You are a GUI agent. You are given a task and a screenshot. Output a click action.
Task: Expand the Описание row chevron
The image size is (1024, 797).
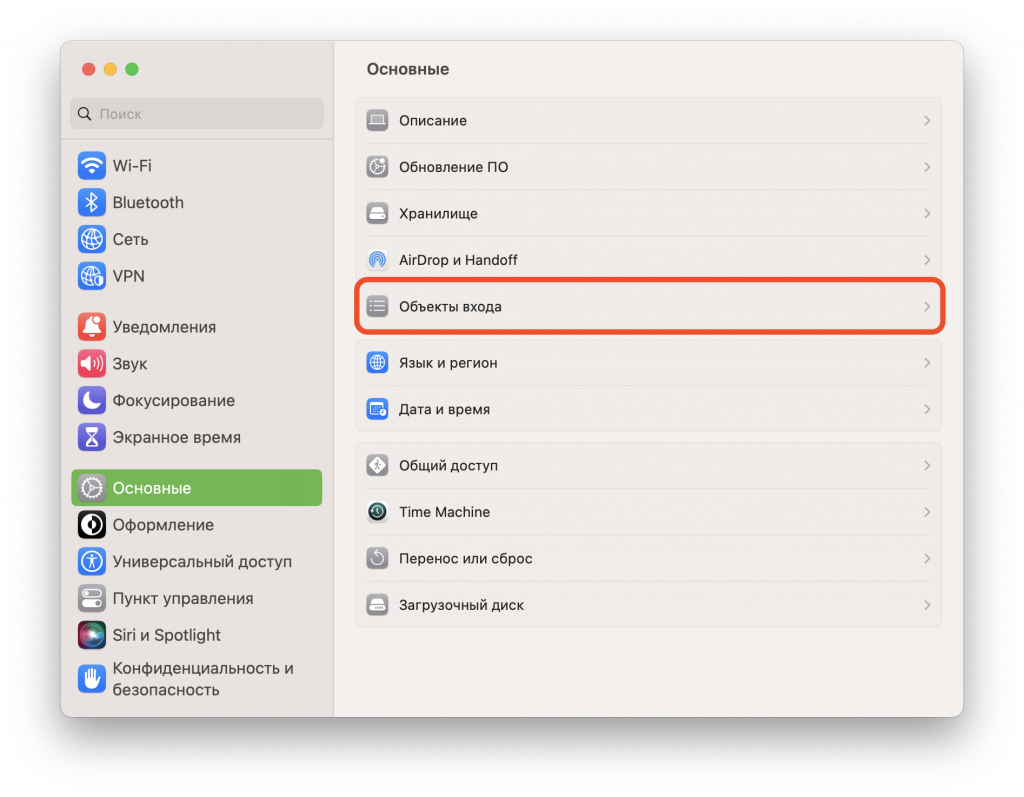tap(927, 121)
